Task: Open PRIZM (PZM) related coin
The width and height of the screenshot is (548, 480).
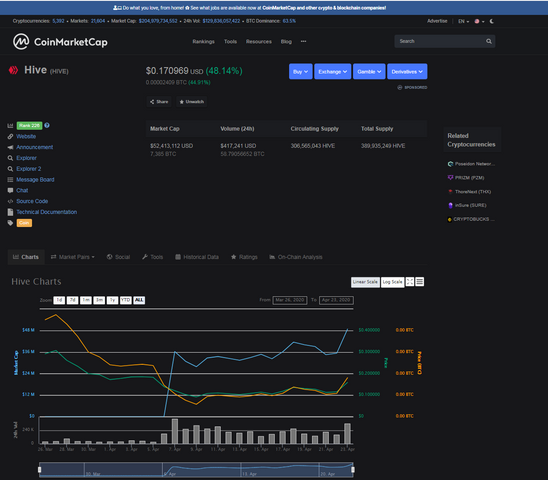Action: click(466, 178)
